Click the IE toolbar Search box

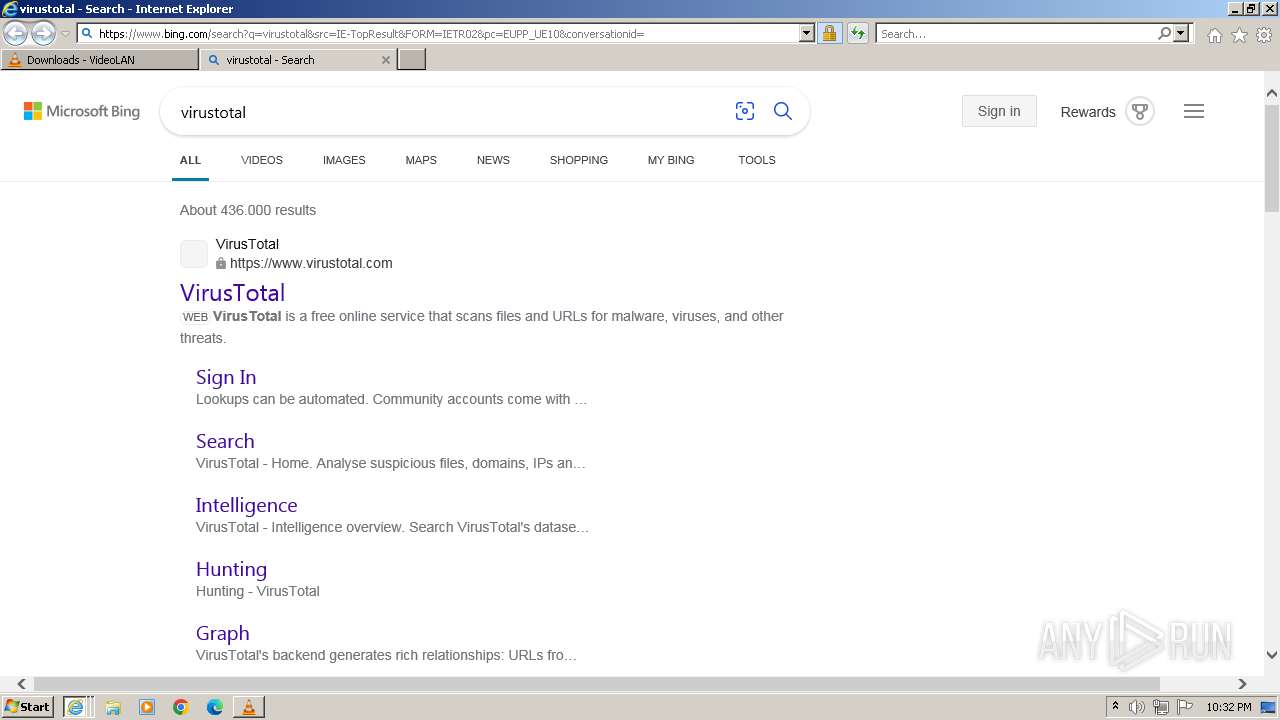point(1016,33)
